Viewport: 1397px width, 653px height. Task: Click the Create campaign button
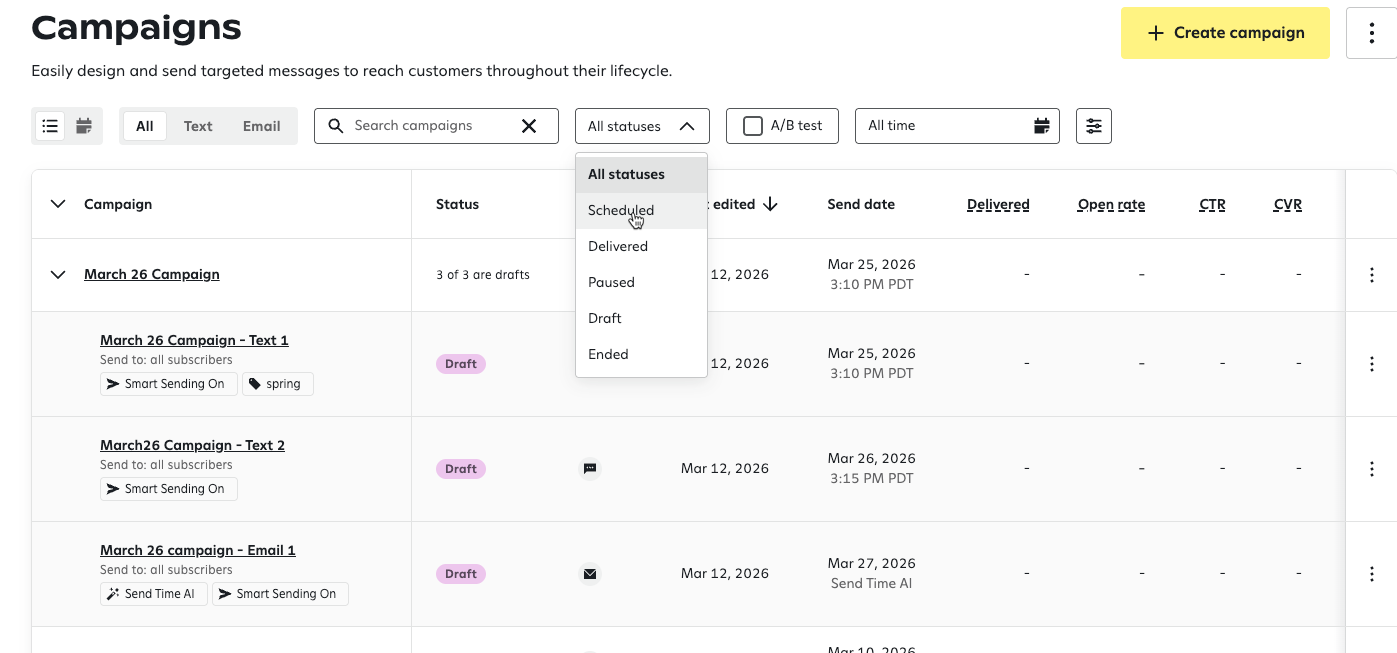pos(1224,33)
